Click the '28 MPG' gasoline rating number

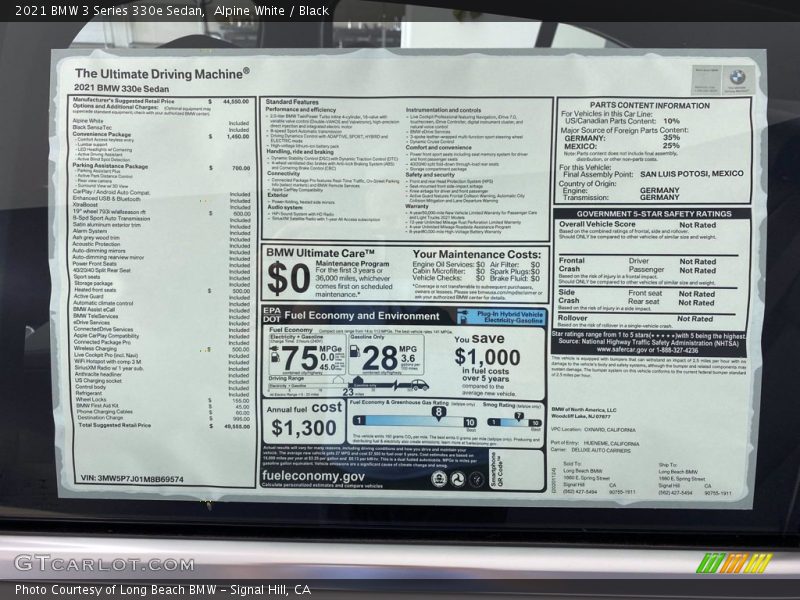380,358
